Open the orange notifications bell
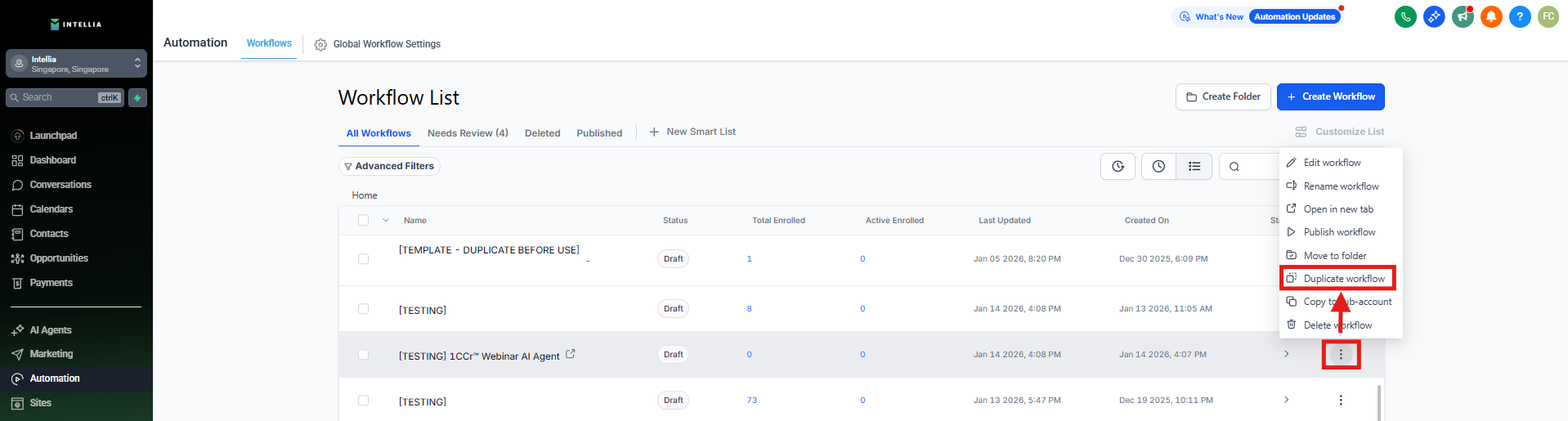1568x421 pixels. pyautogui.click(x=1491, y=16)
